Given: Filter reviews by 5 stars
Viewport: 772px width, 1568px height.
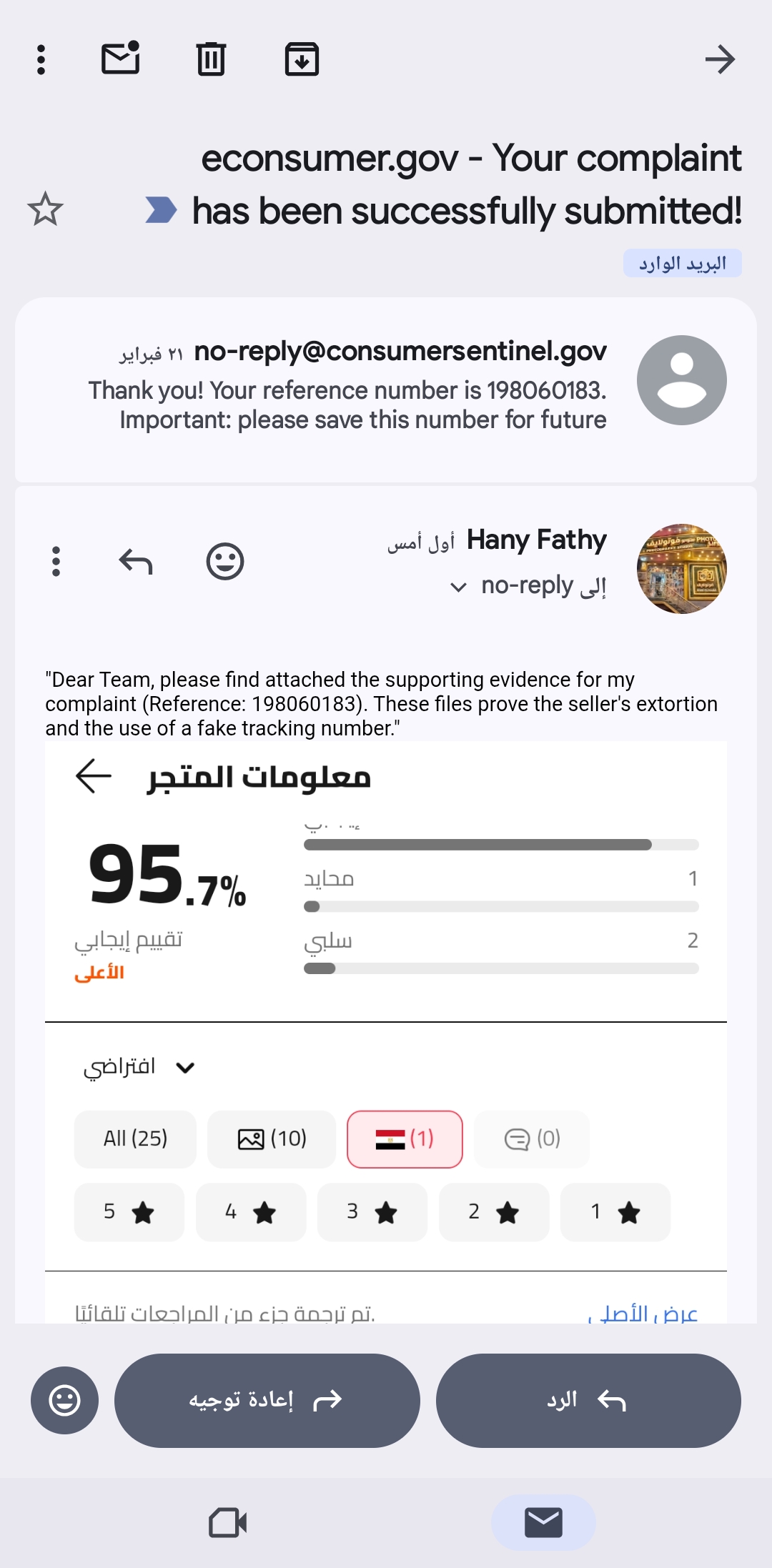Looking at the screenshot, I should click(x=129, y=1212).
